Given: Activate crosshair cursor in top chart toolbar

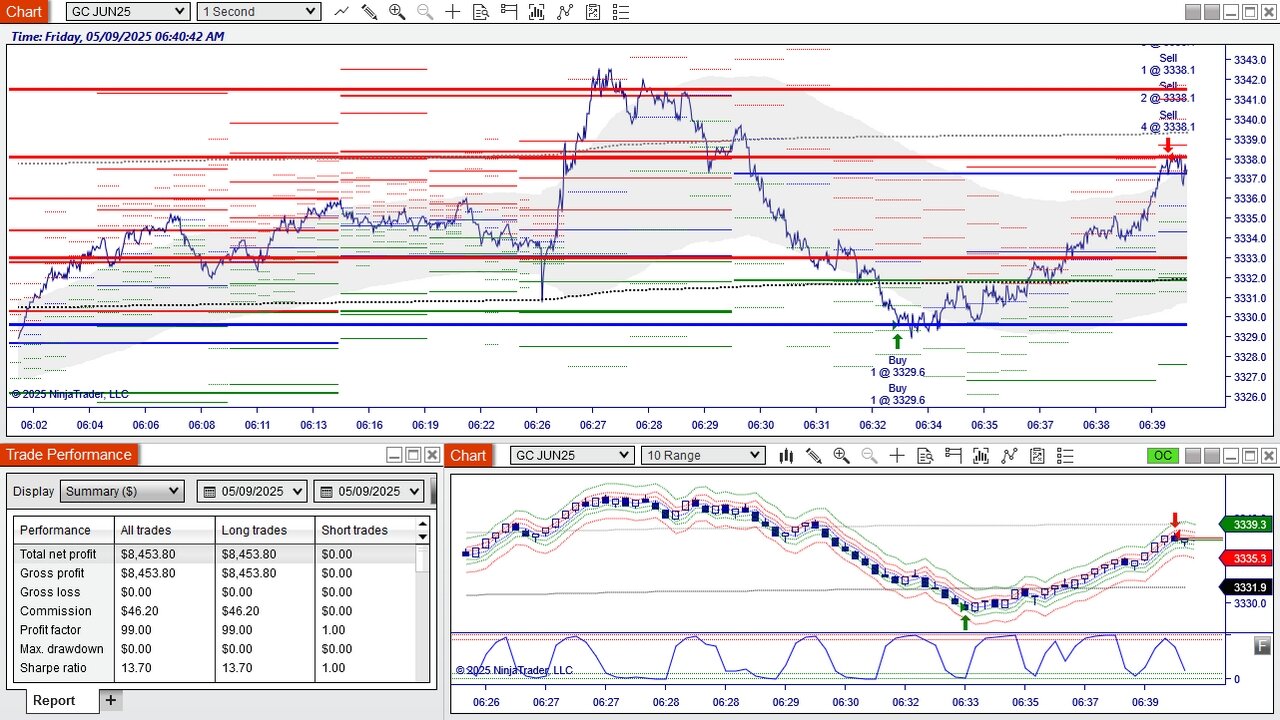Looking at the screenshot, I should (x=453, y=12).
